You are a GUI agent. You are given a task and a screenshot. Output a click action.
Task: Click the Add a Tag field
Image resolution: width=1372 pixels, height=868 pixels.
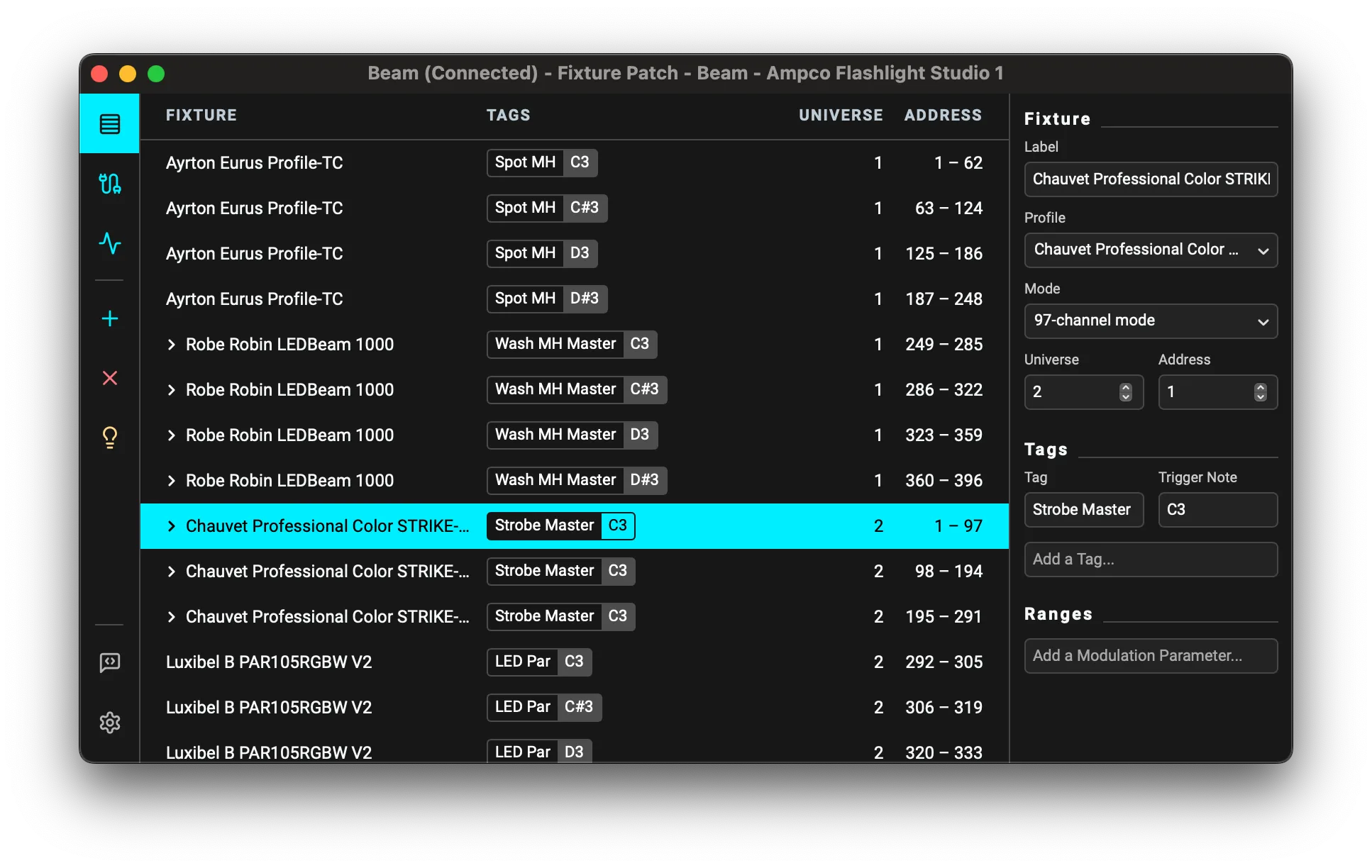(x=1150, y=560)
